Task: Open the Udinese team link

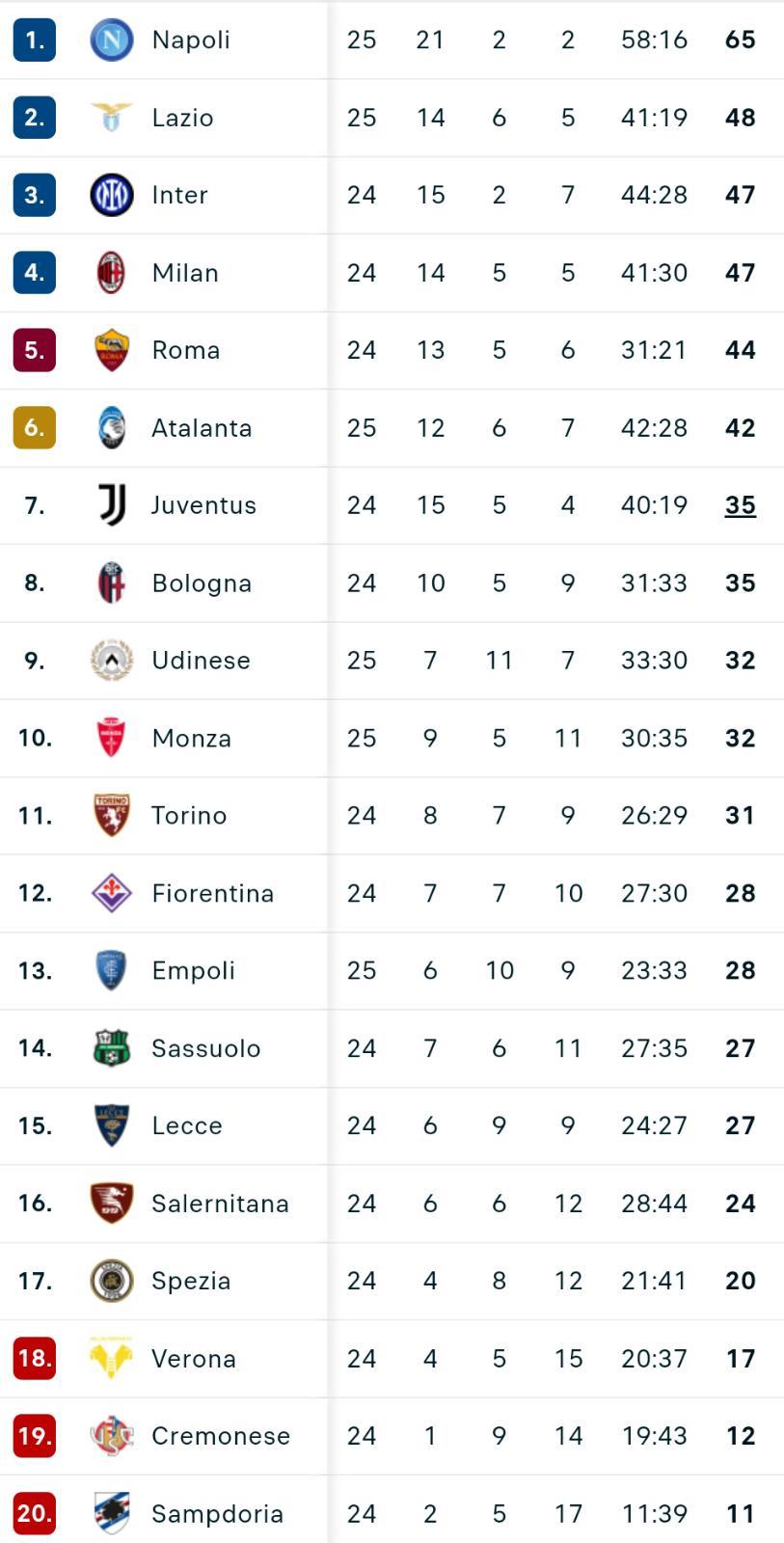Action: (201, 661)
